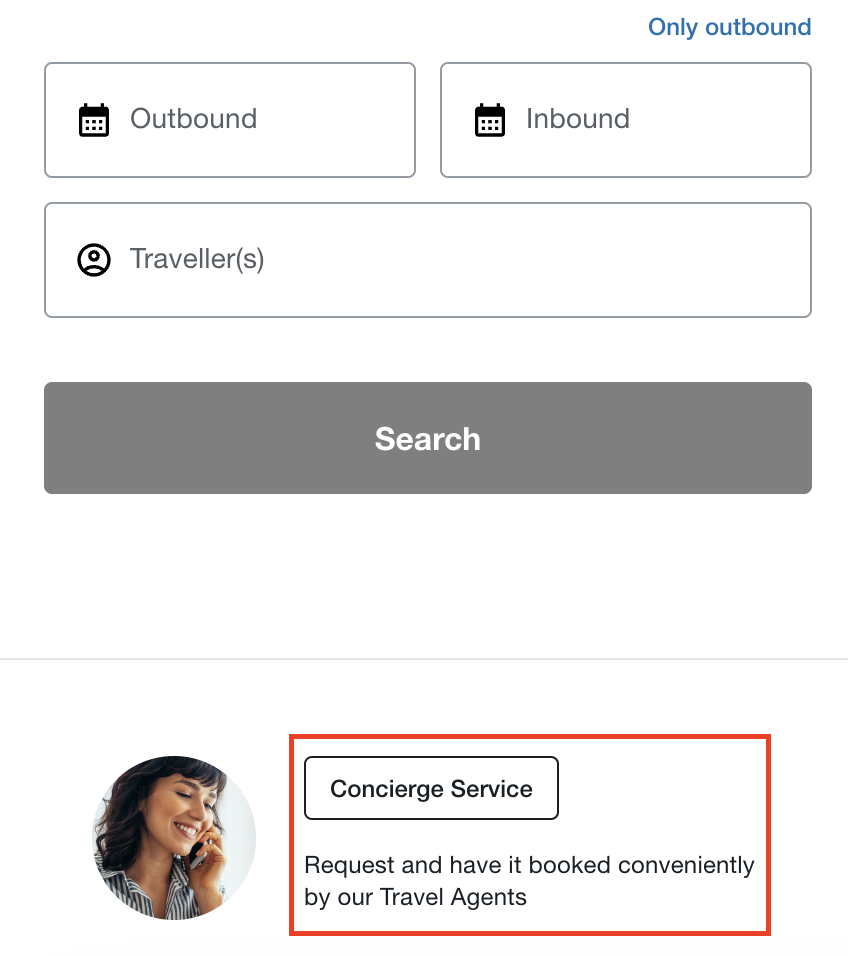This screenshot has width=848, height=956.
Task: Expand the Traveller(s) selector
Action: point(428,260)
